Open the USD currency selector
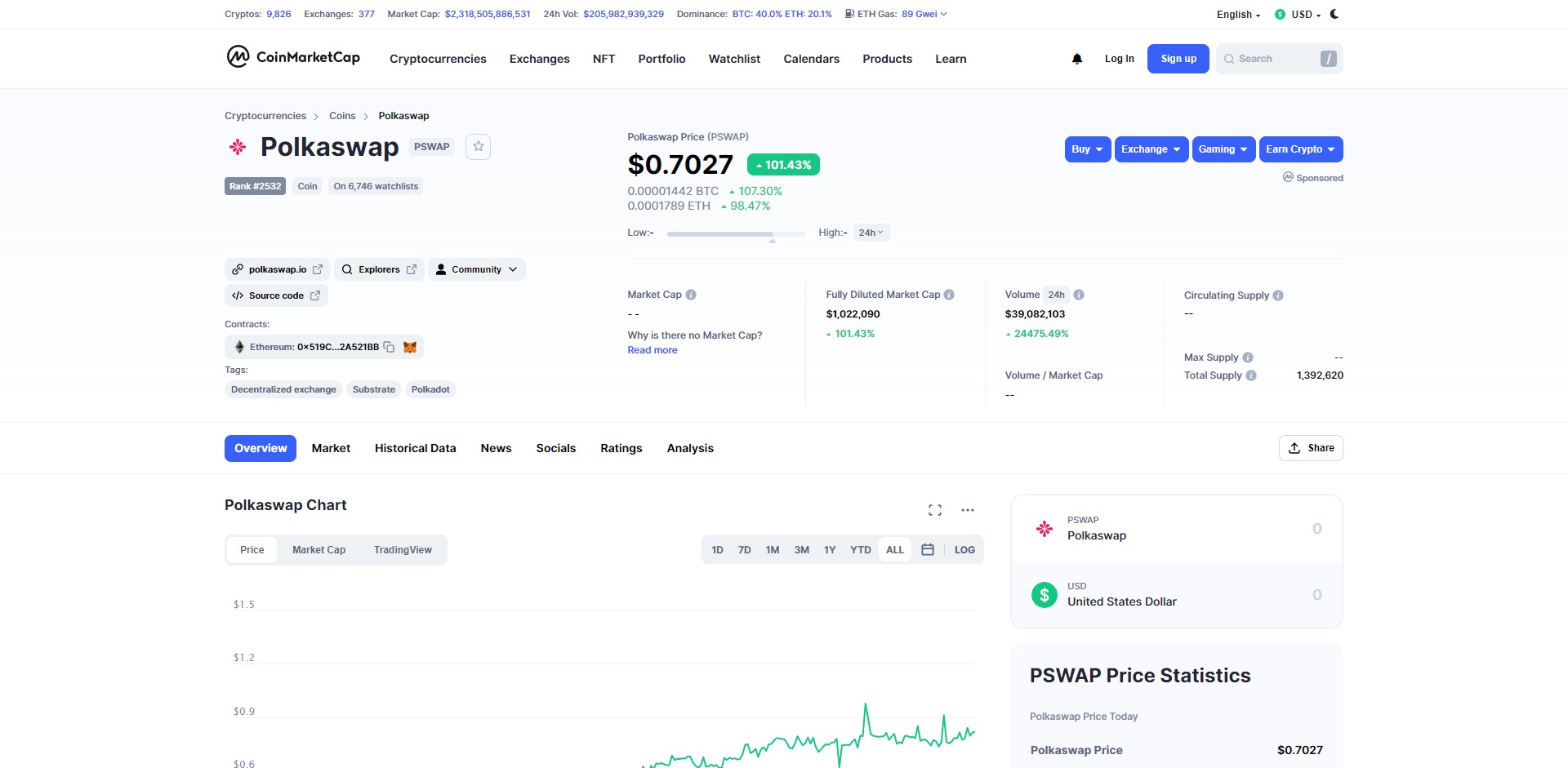Image resolution: width=1568 pixels, height=768 pixels. click(1298, 14)
